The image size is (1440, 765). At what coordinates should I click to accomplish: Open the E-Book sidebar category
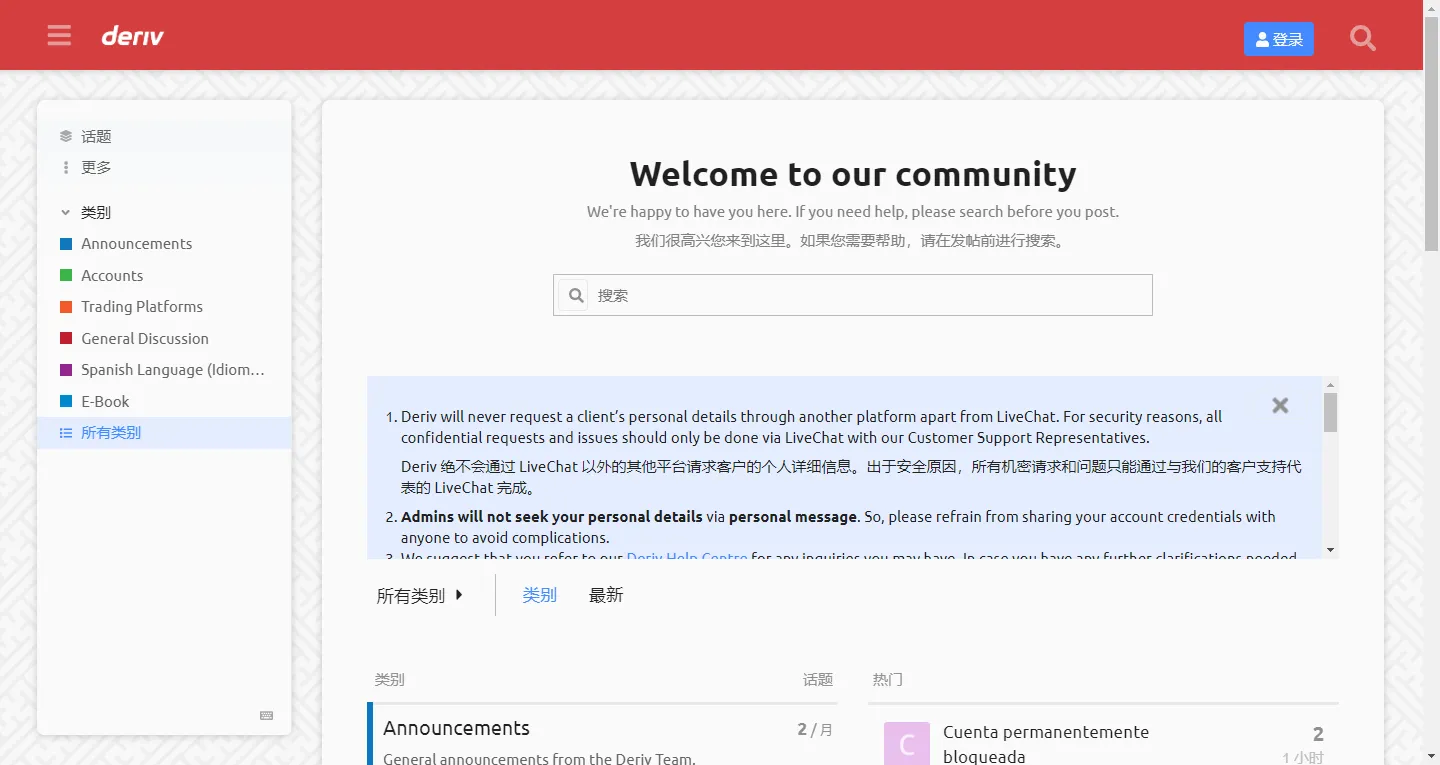pos(164,401)
